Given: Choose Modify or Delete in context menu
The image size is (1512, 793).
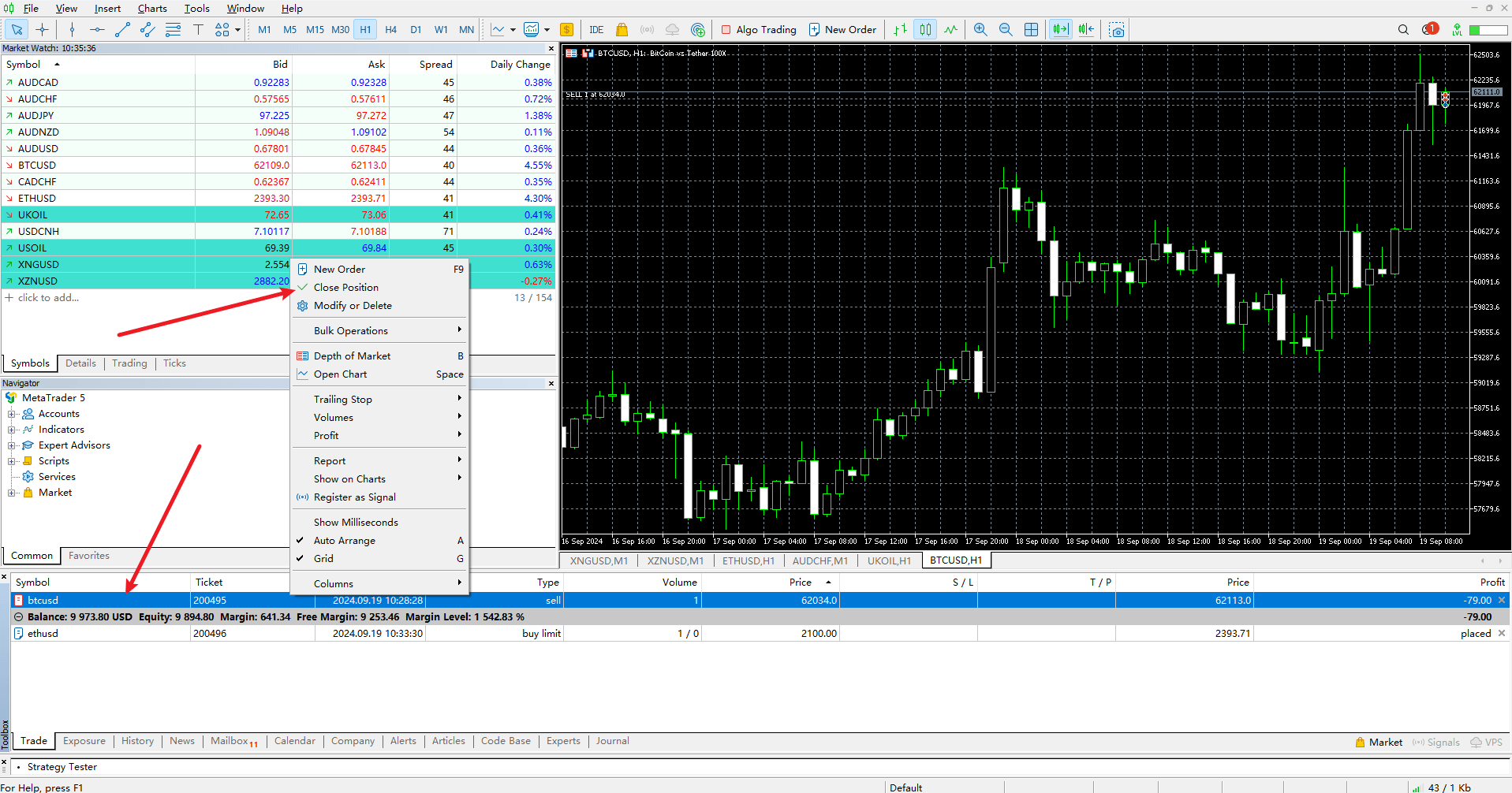Looking at the screenshot, I should [x=380, y=306].
